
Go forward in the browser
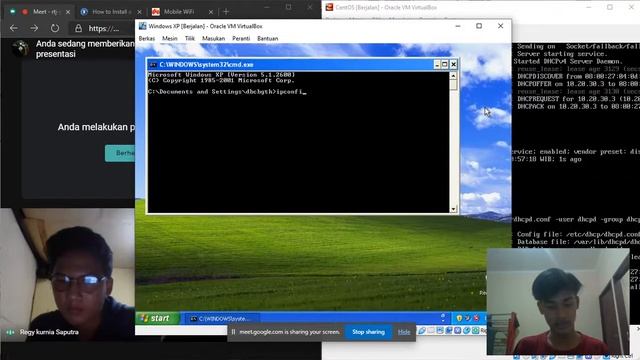[34, 28]
